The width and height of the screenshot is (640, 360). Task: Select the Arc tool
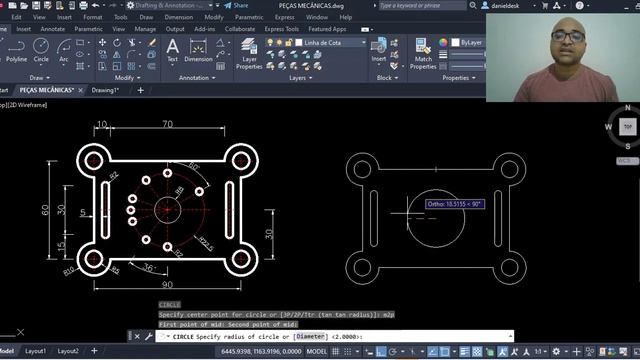pos(64,50)
